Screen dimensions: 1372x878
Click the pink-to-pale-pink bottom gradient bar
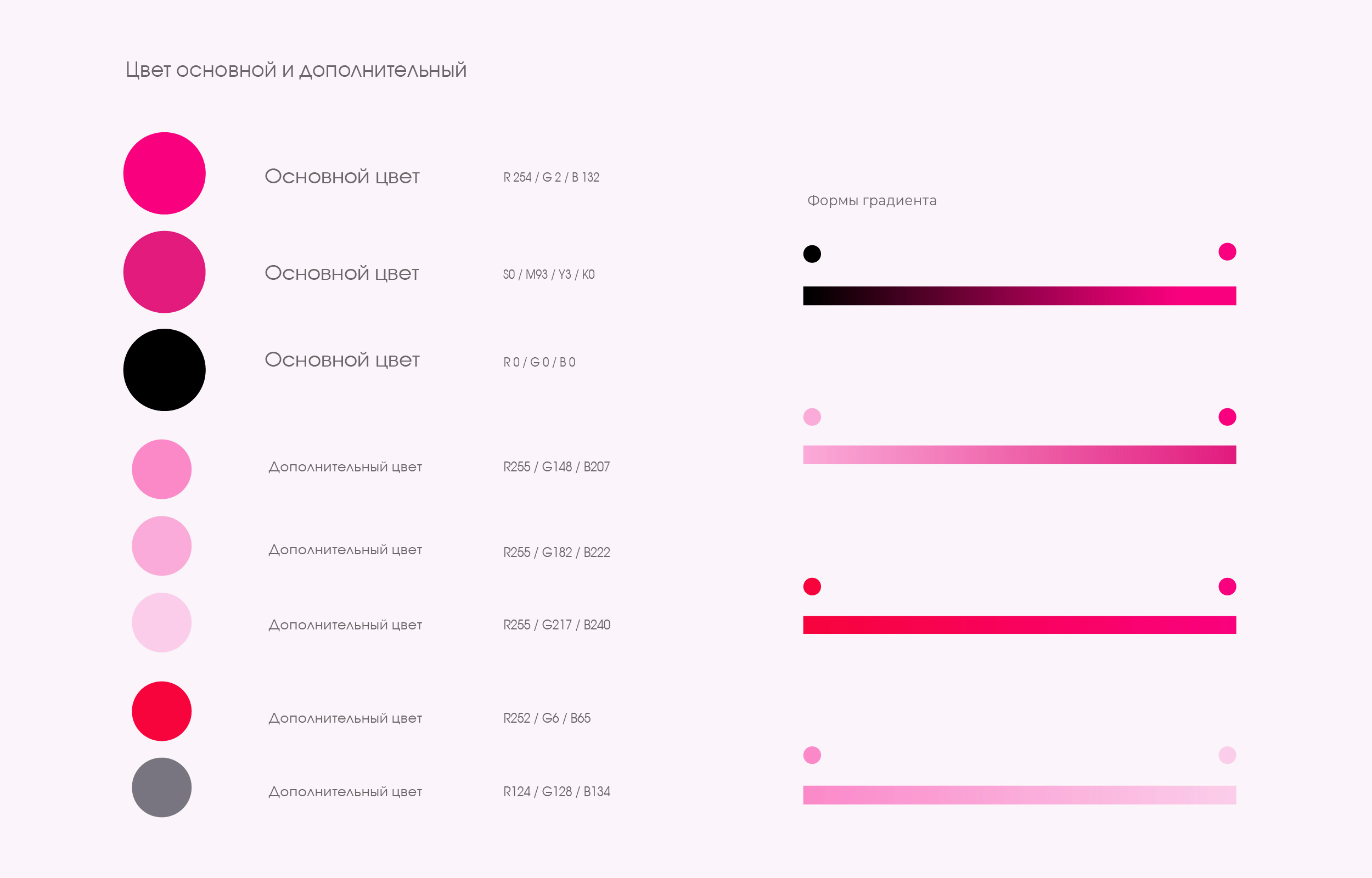[x=1019, y=795]
